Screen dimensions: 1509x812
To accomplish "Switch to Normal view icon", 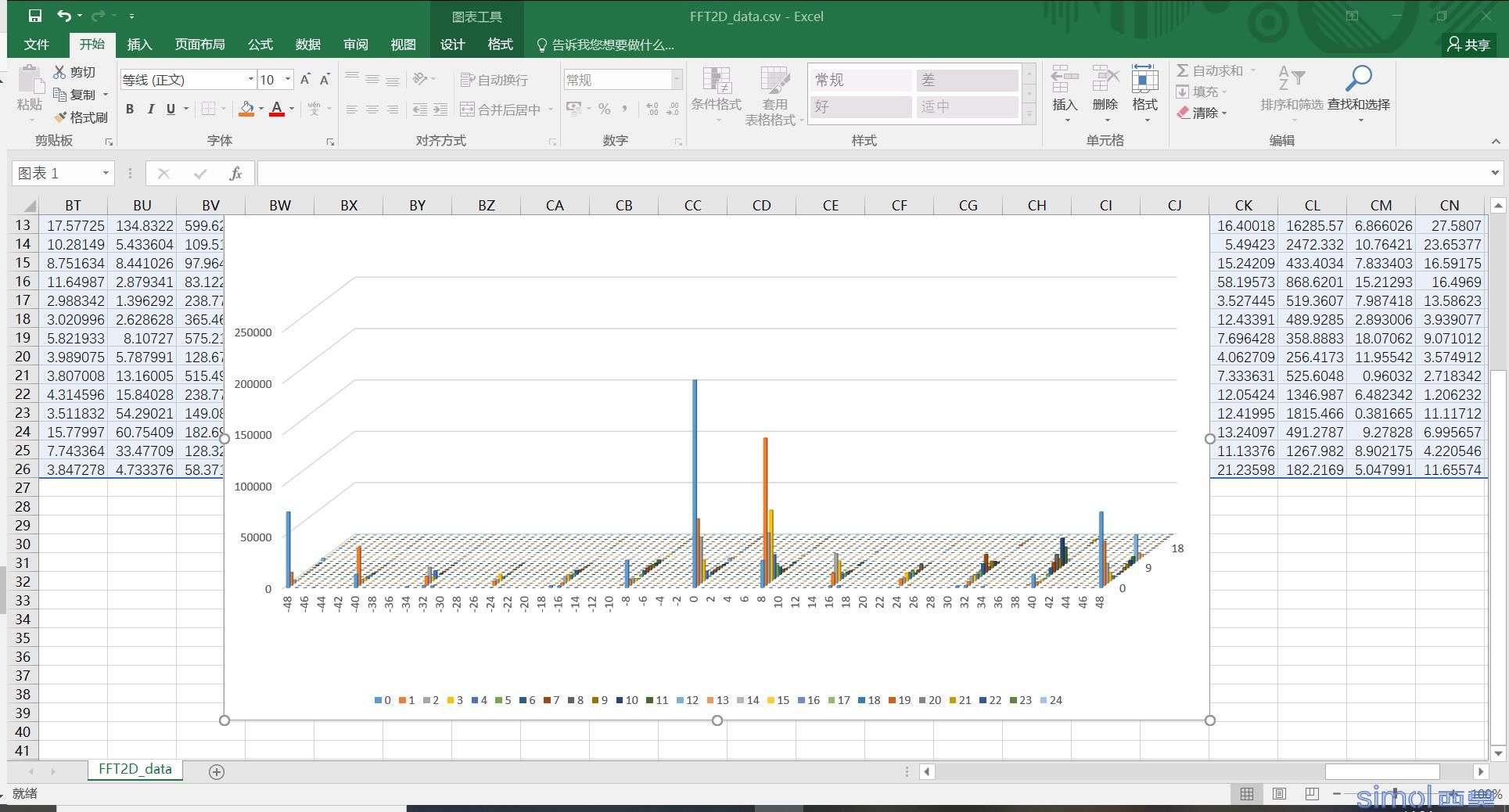I will [x=1247, y=794].
